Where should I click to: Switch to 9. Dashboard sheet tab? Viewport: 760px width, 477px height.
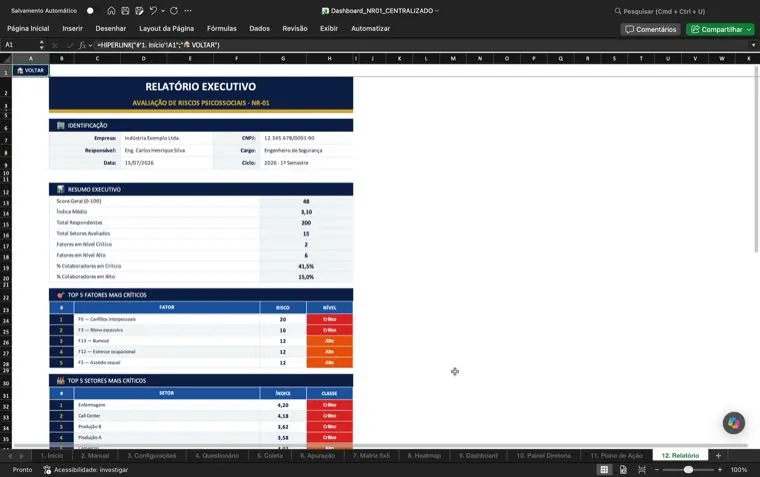point(478,456)
